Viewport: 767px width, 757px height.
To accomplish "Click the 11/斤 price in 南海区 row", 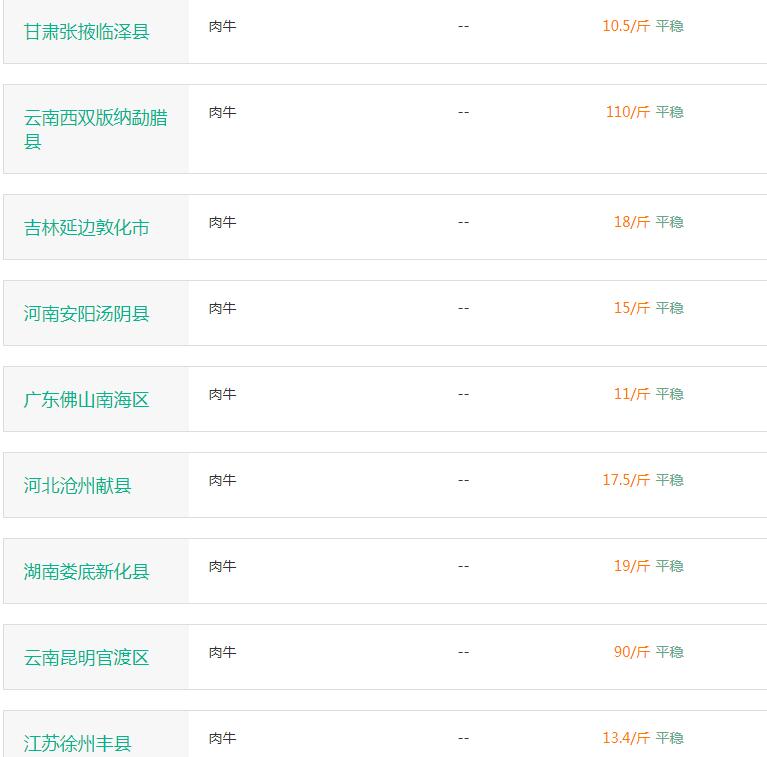I will [x=632, y=394].
